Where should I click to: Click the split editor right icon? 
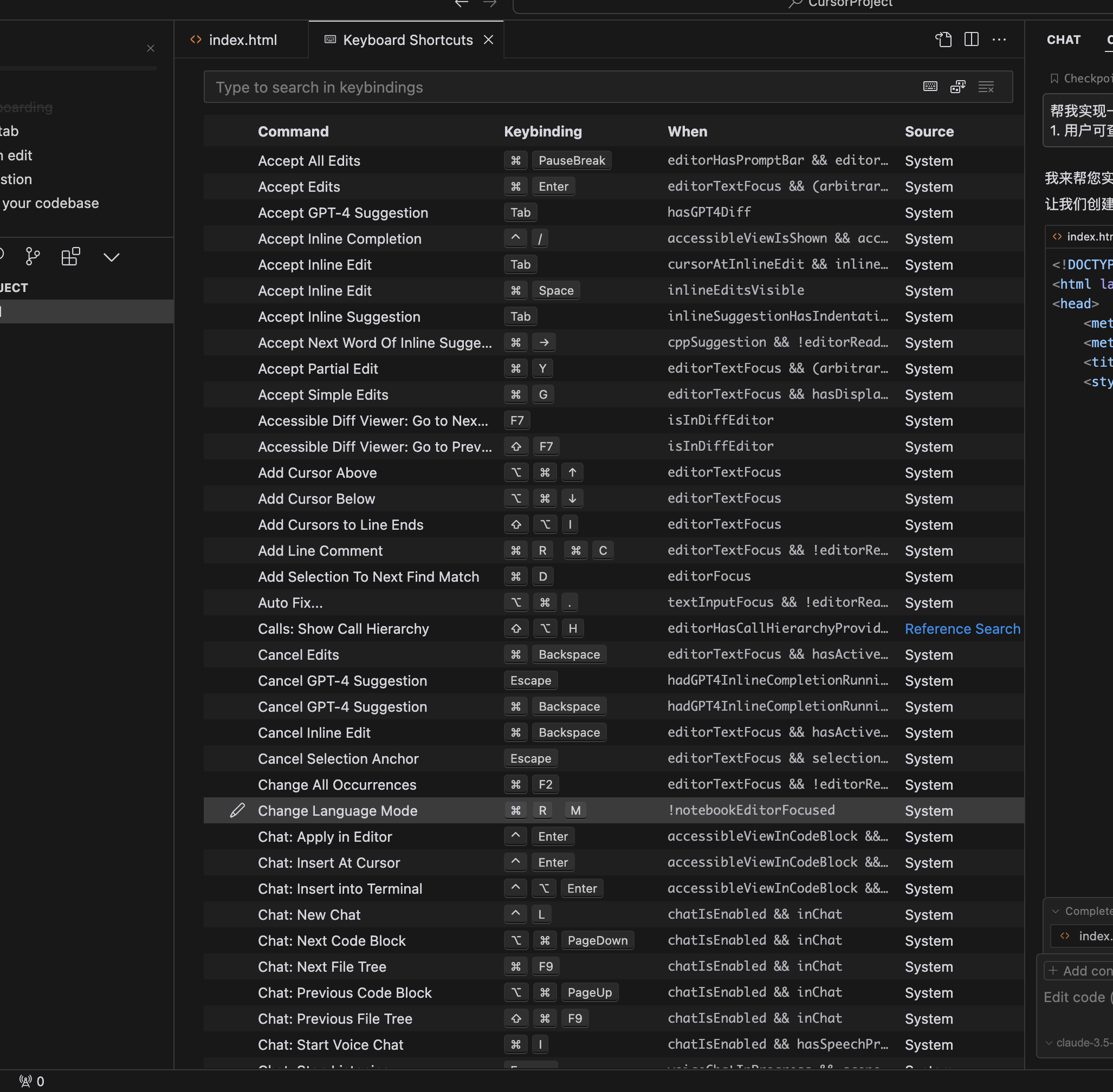coord(971,40)
